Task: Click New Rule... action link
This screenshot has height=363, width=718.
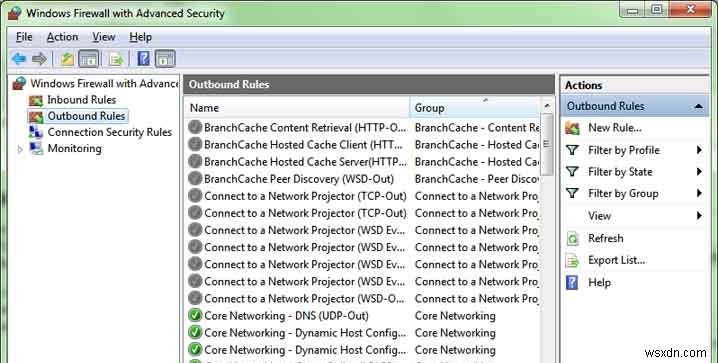Action: click(615, 128)
